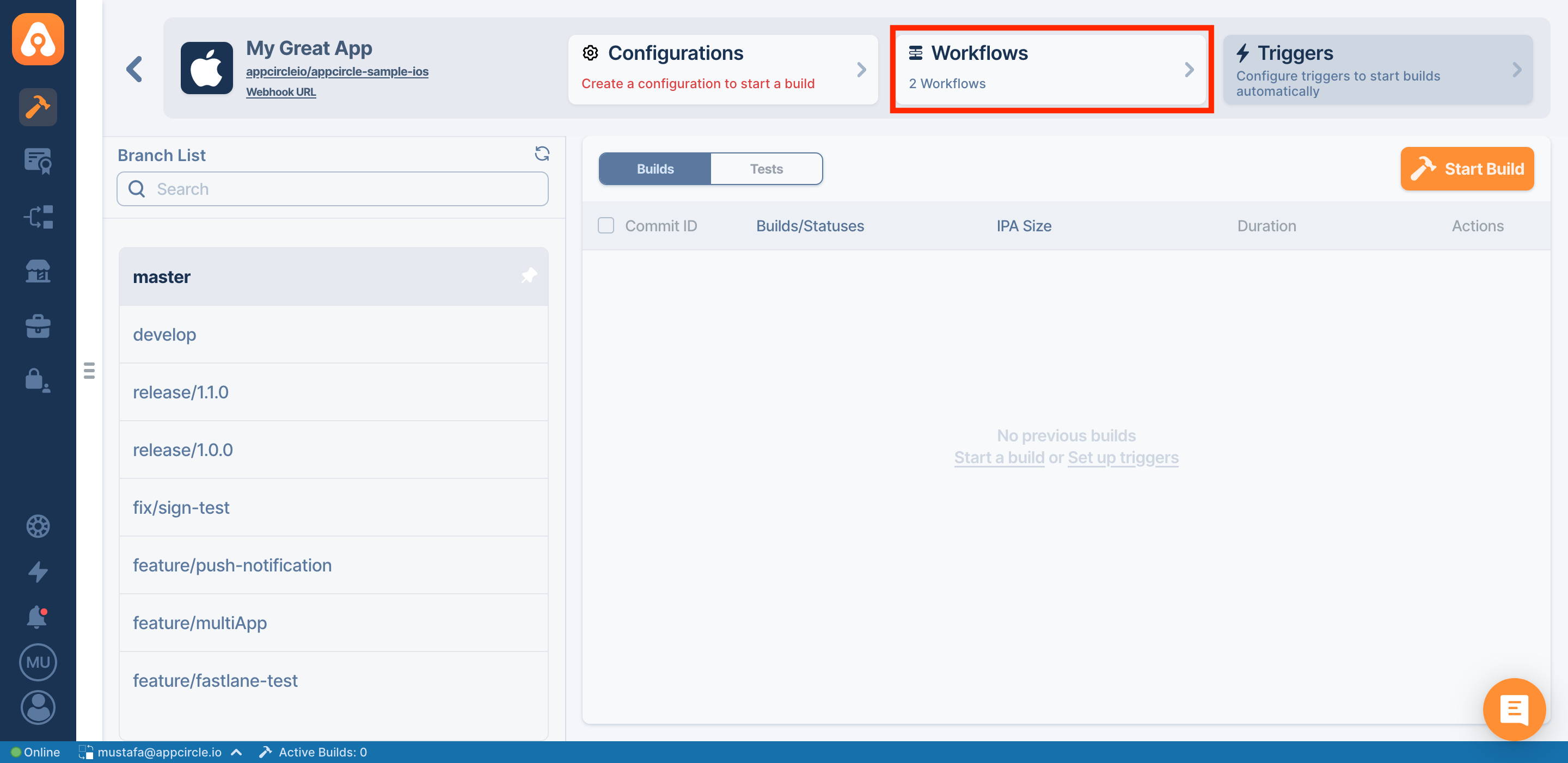Open the Webhook URL link
The width and height of the screenshot is (1568, 763).
(x=280, y=92)
